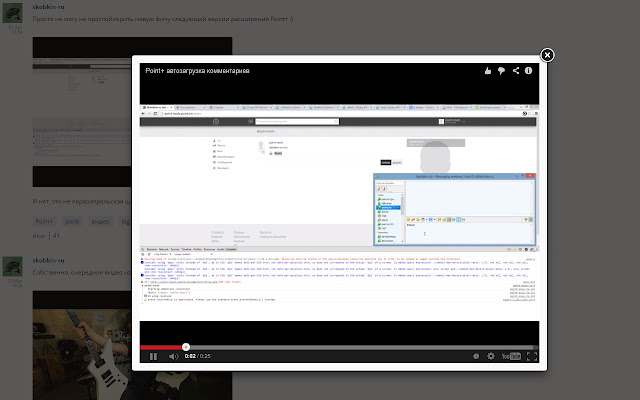Show video info with the 'i' icon
Image resolution: width=640 pixels, height=400 pixels.
(x=529, y=71)
